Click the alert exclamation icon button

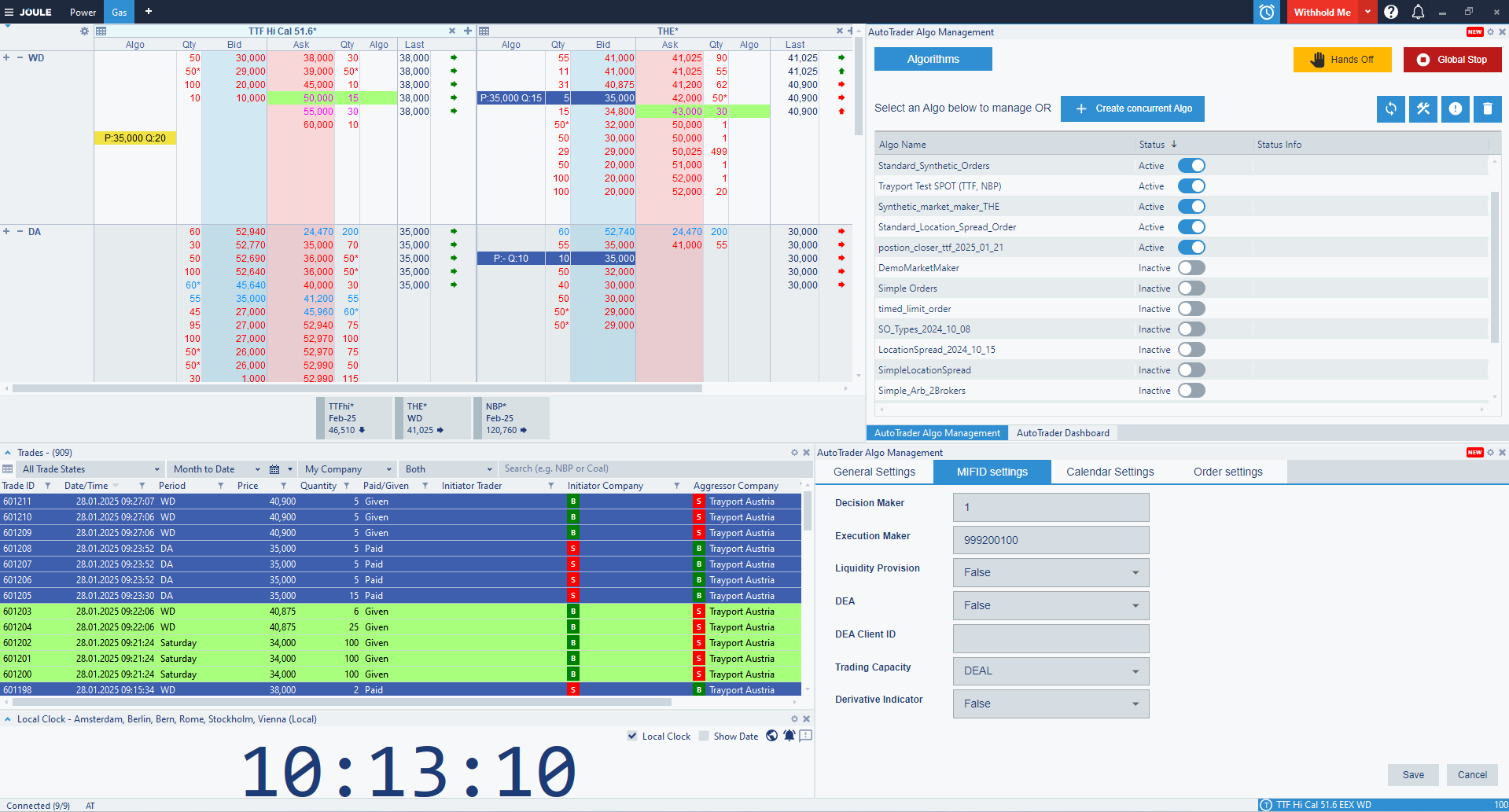tap(1455, 108)
